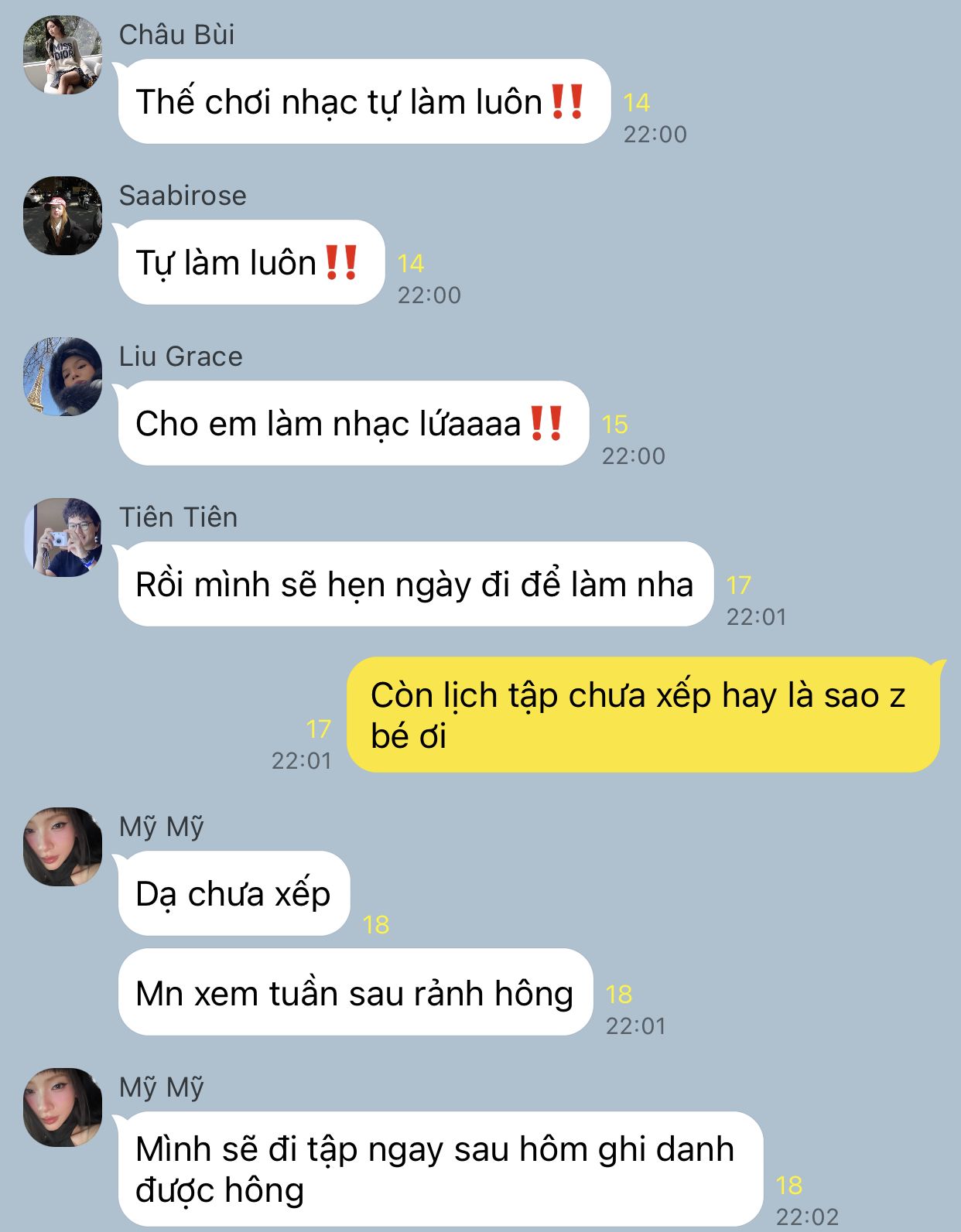Click the Saabirose sender name
The height and width of the screenshot is (1232, 961).
point(183,196)
